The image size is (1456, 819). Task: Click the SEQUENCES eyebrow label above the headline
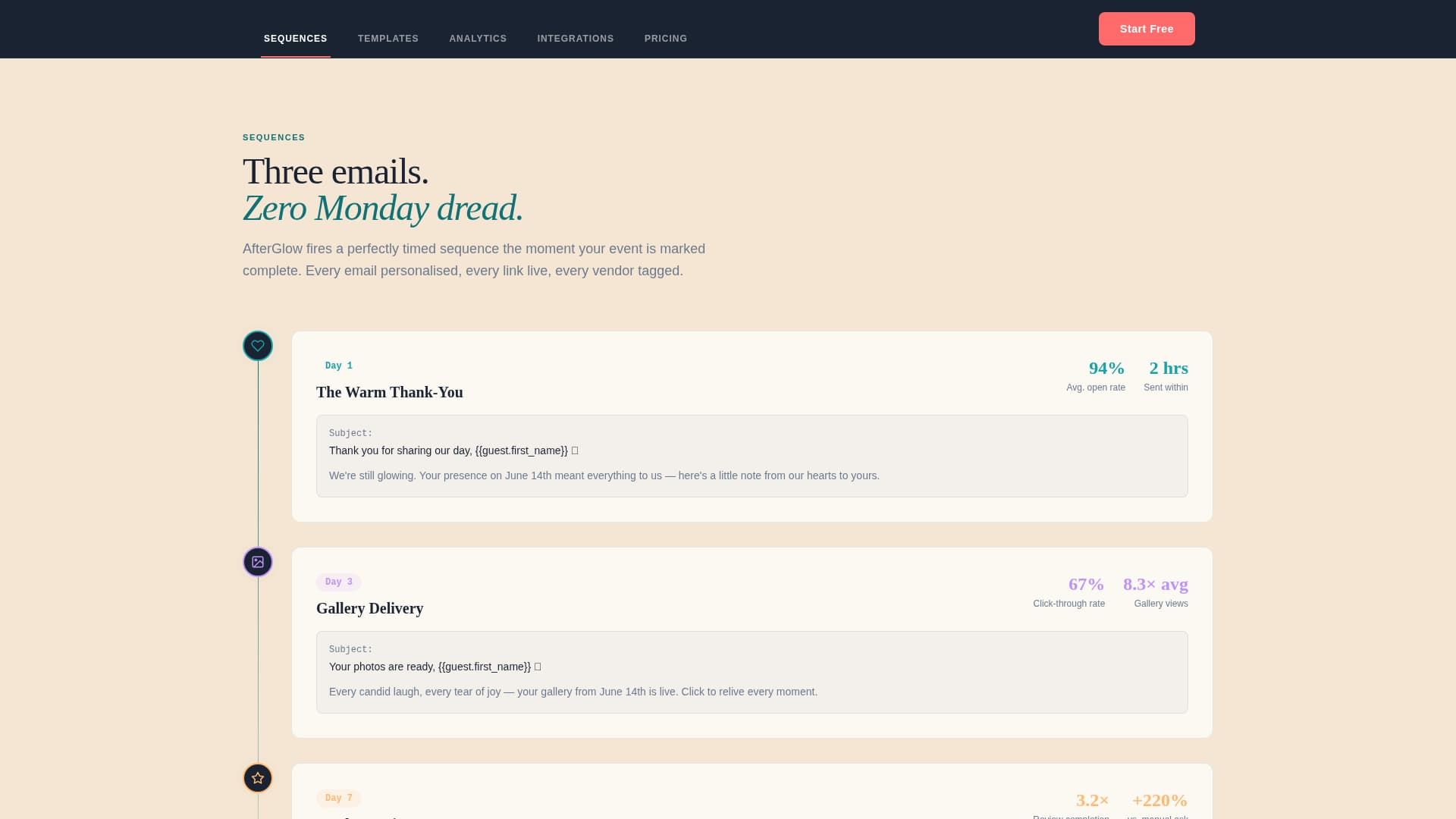click(x=274, y=137)
